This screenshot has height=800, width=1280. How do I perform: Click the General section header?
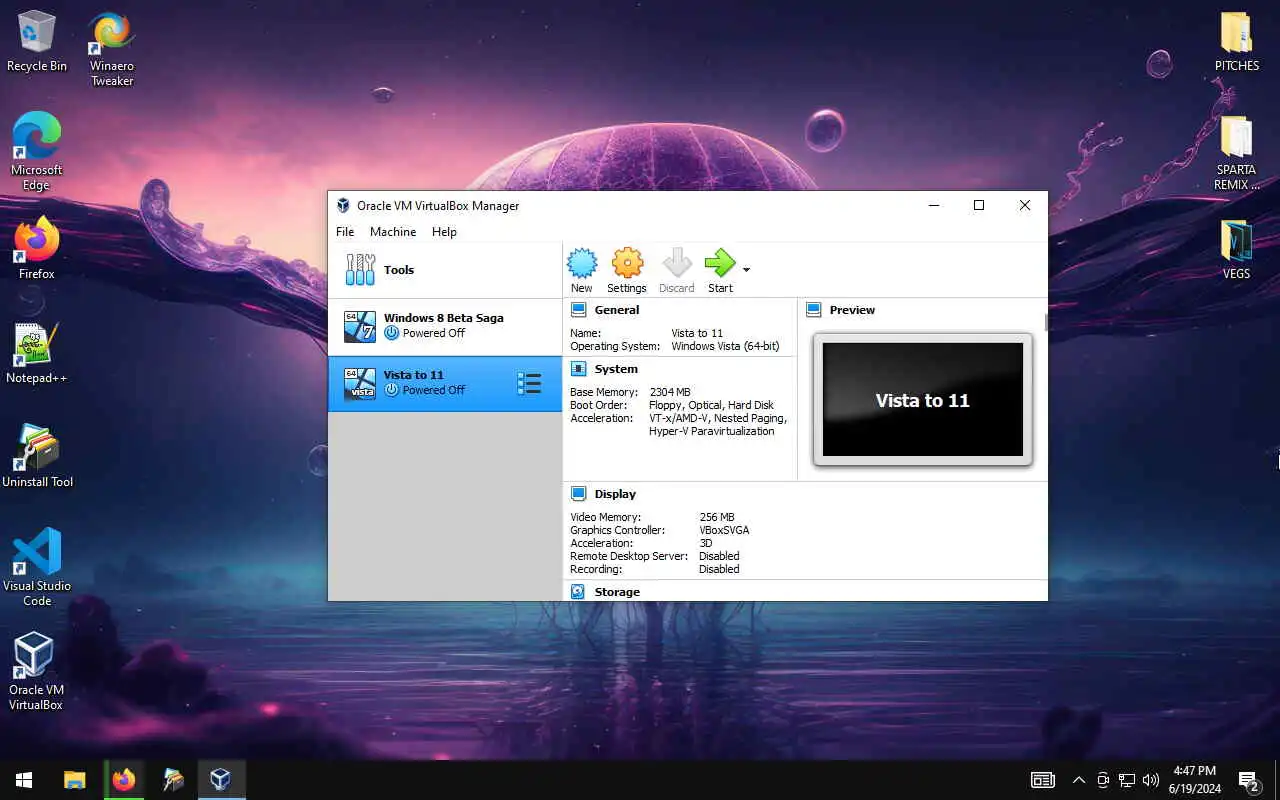(617, 310)
